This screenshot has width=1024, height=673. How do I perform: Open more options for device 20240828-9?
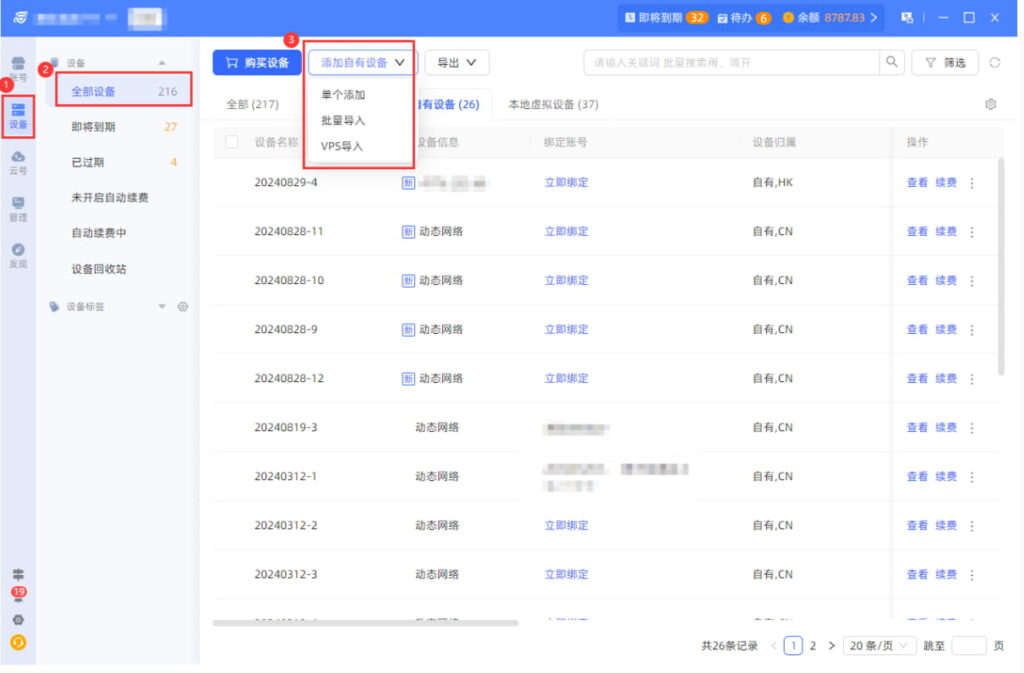pyautogui.click(x=972, y=330)
